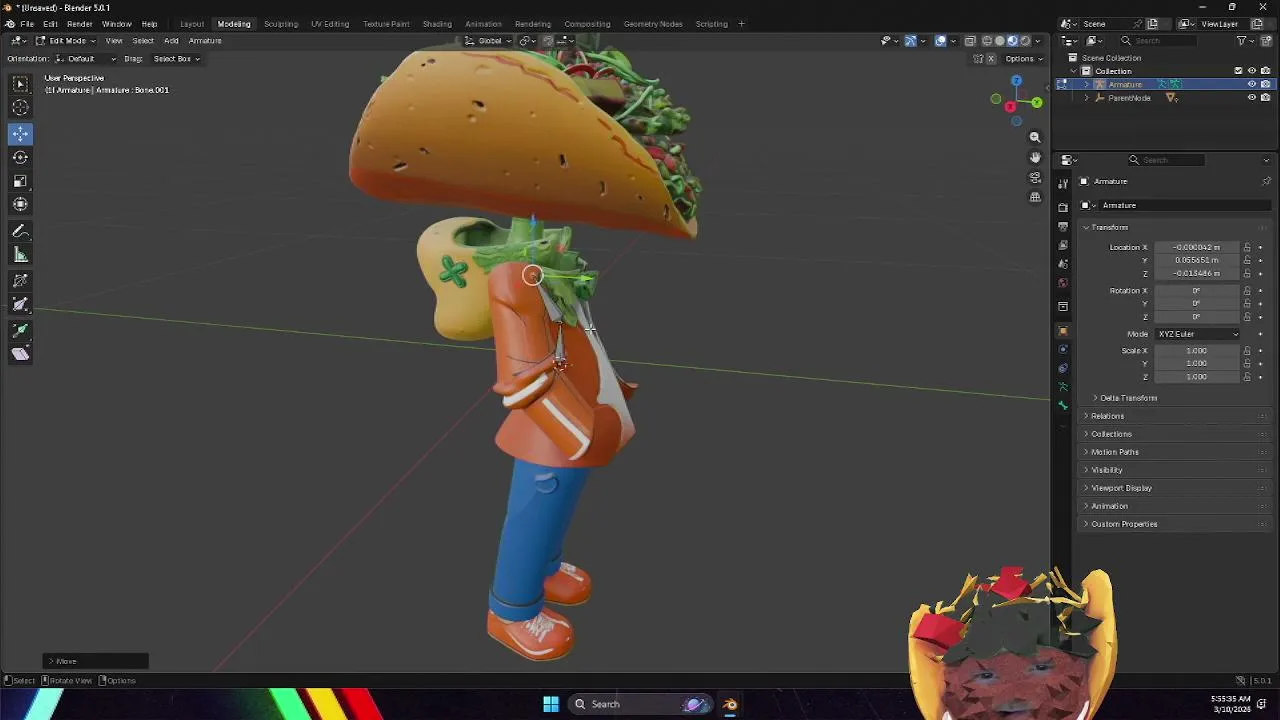Image resolution: width=1280 pixels, height=720 pixels.
Task: Open the Armature data properties tab
Action: tap(1063, 387)
